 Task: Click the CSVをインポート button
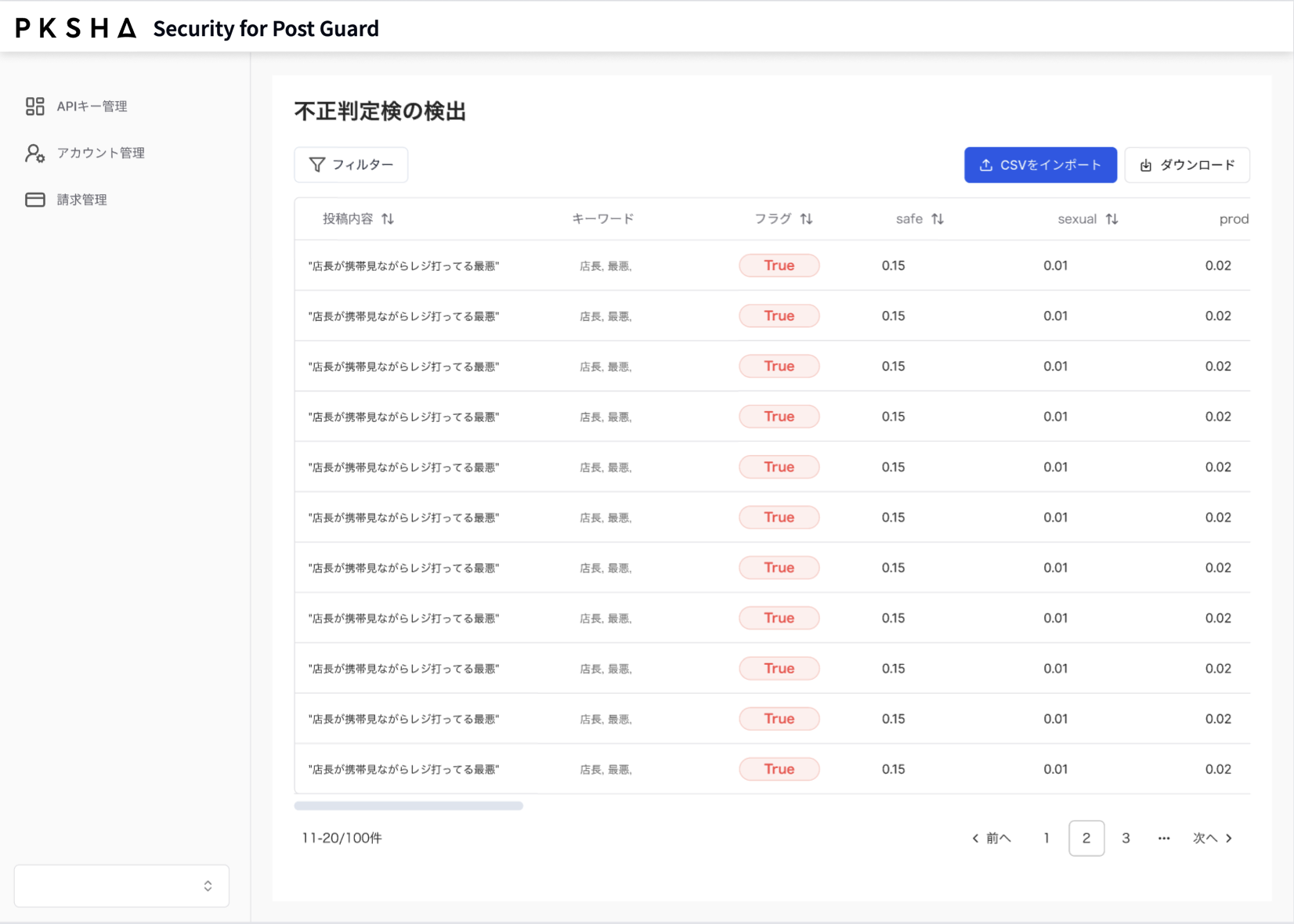pyautogui.click(x=1040, y=165)
